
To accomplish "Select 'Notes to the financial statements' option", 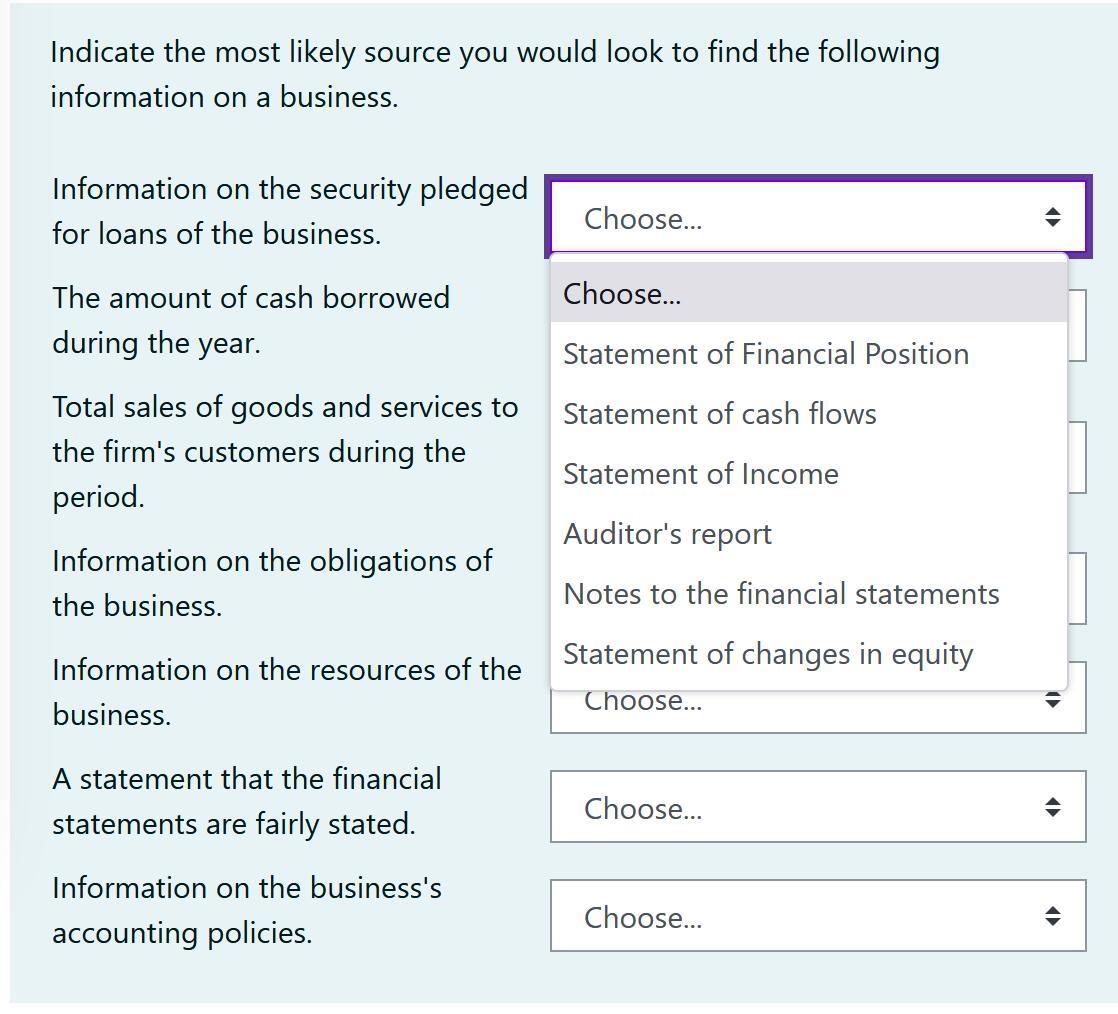I will (781, 593).
